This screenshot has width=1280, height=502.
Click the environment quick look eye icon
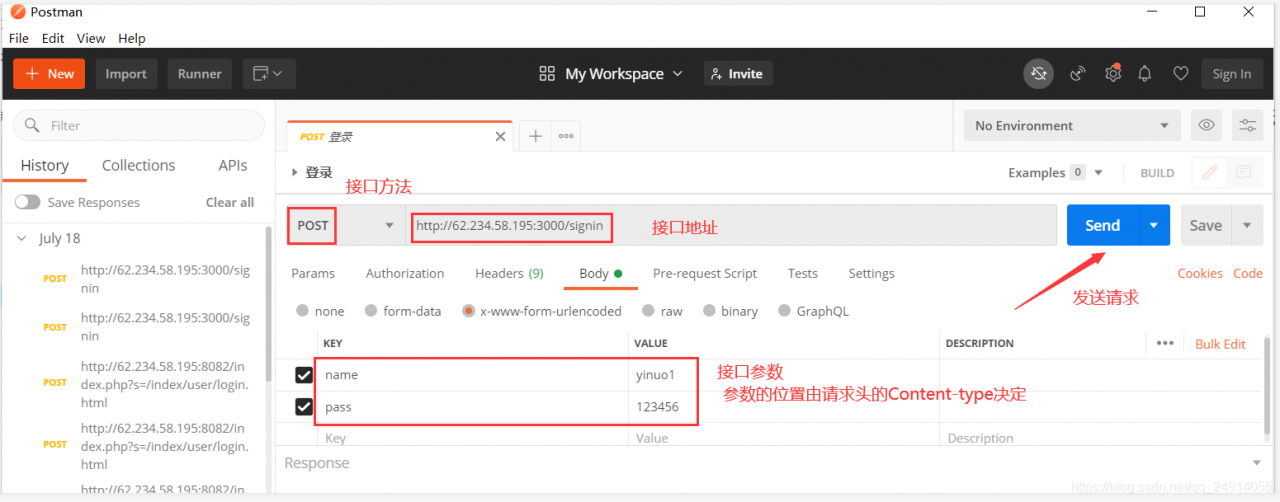pos(1207,126)
